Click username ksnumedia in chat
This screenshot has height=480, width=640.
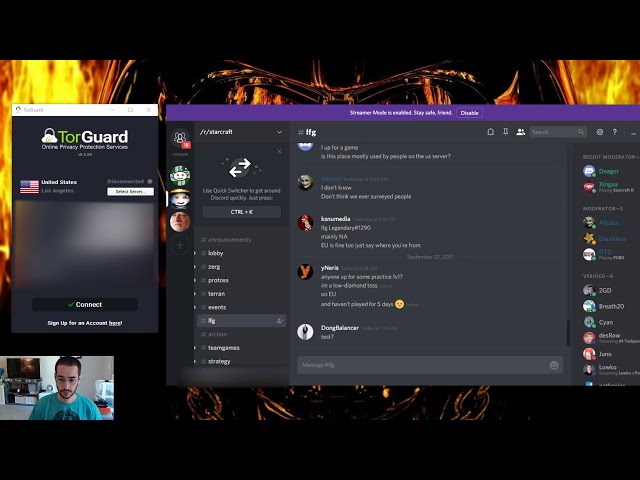[336, 219]
